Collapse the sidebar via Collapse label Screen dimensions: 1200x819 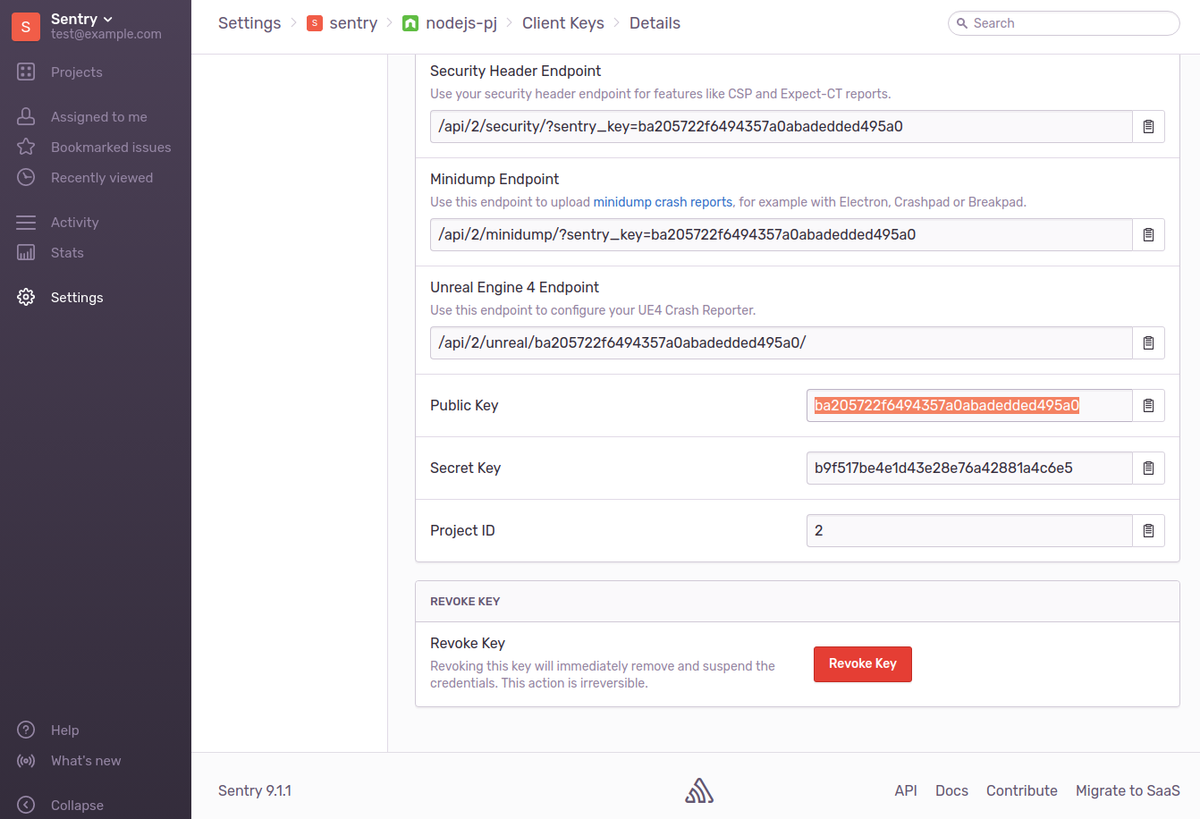(x=77, y=805)
